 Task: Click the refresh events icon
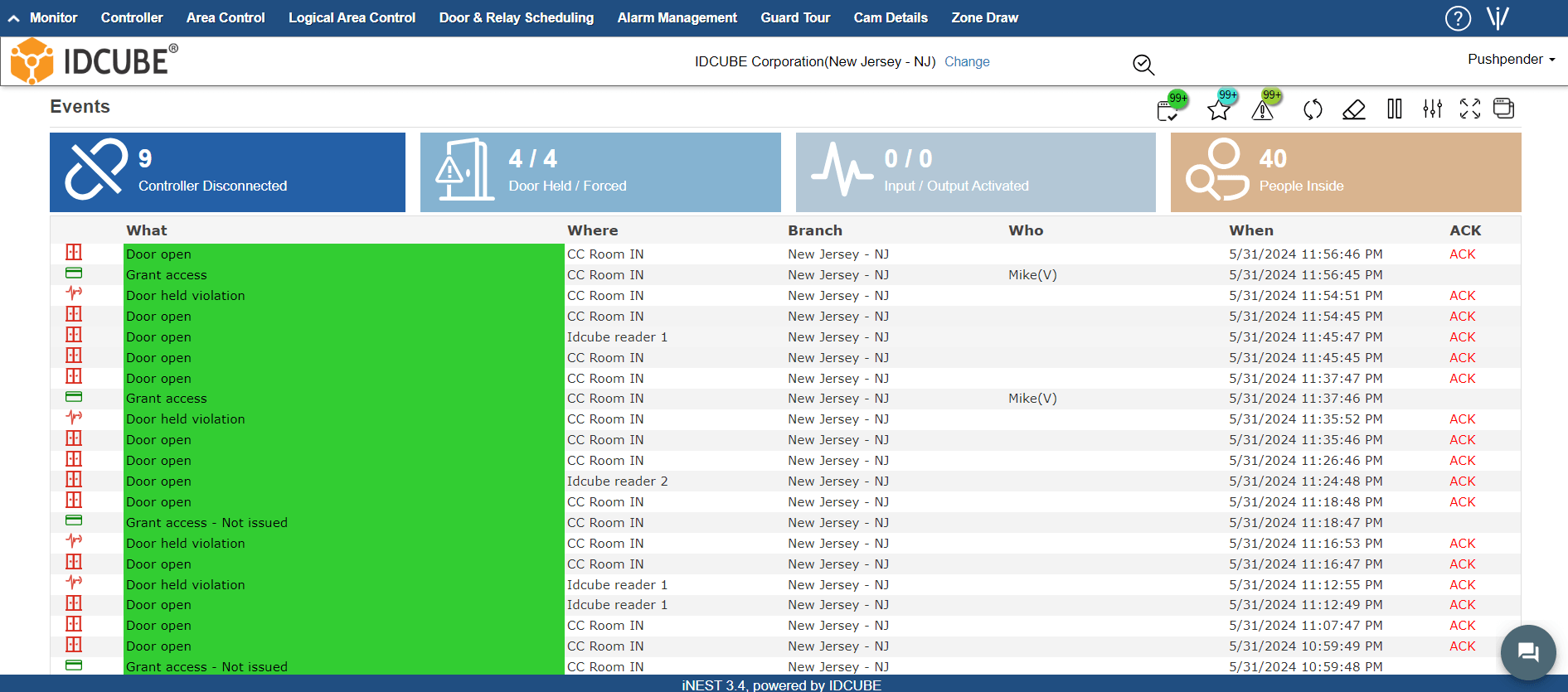[x=1312, y=109]
